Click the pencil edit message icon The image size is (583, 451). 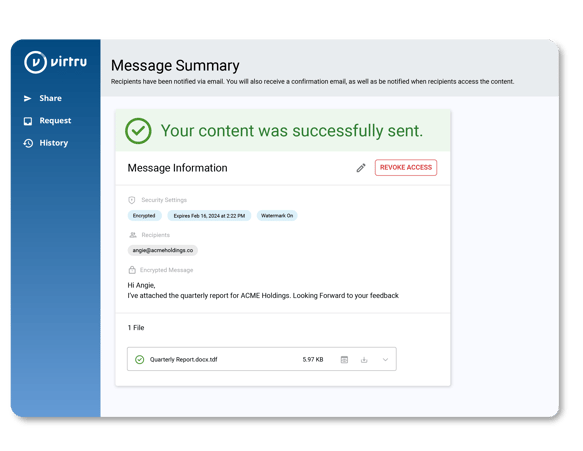pyautogui.click(x=361, y=168)
